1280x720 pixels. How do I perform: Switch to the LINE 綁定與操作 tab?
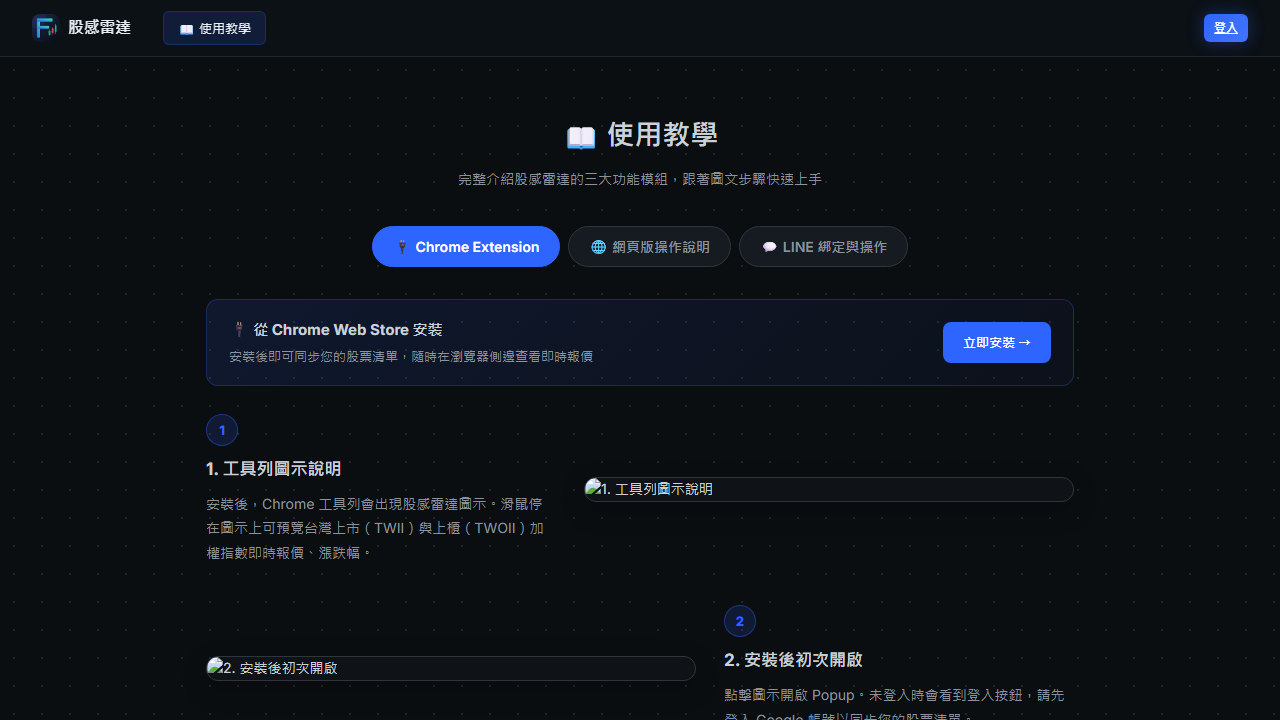tap(823, 247)
